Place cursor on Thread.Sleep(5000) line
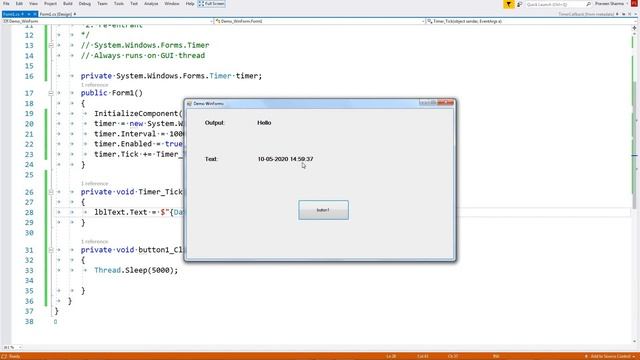This screenshot has width=640, height=360. pyautogui.click(x=136, y=270)
